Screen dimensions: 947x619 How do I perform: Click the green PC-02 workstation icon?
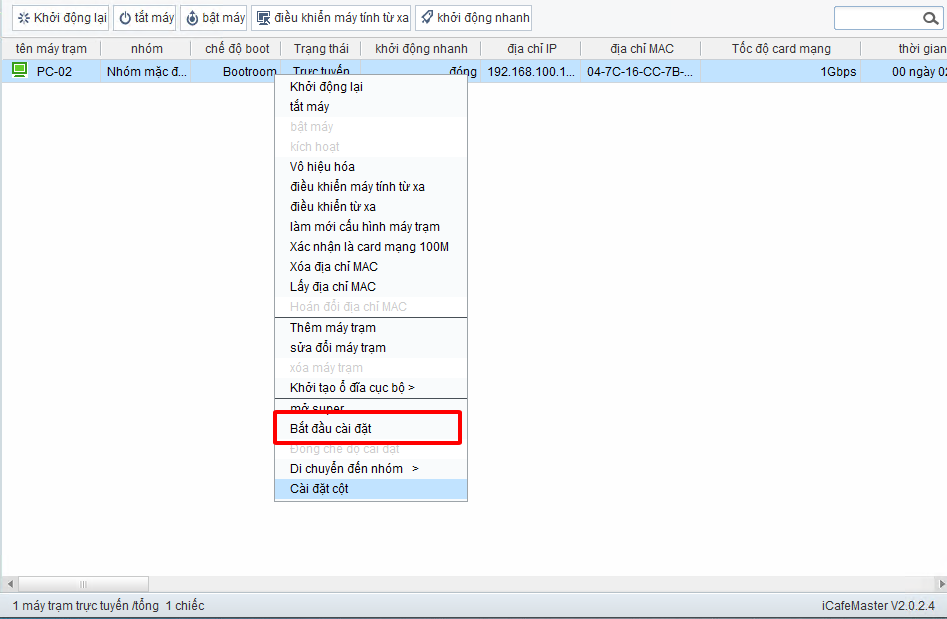point(19,70)
